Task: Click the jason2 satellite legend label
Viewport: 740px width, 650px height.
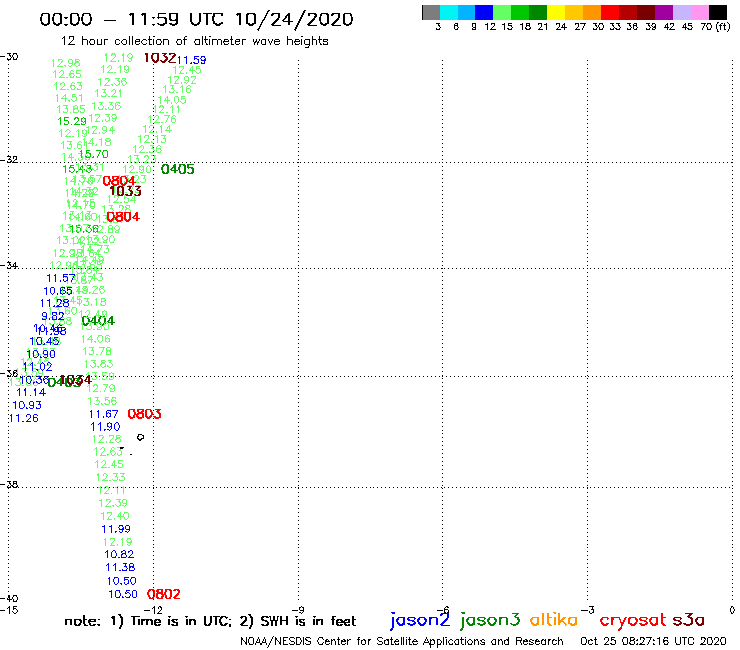Action: tap(420, 620)
